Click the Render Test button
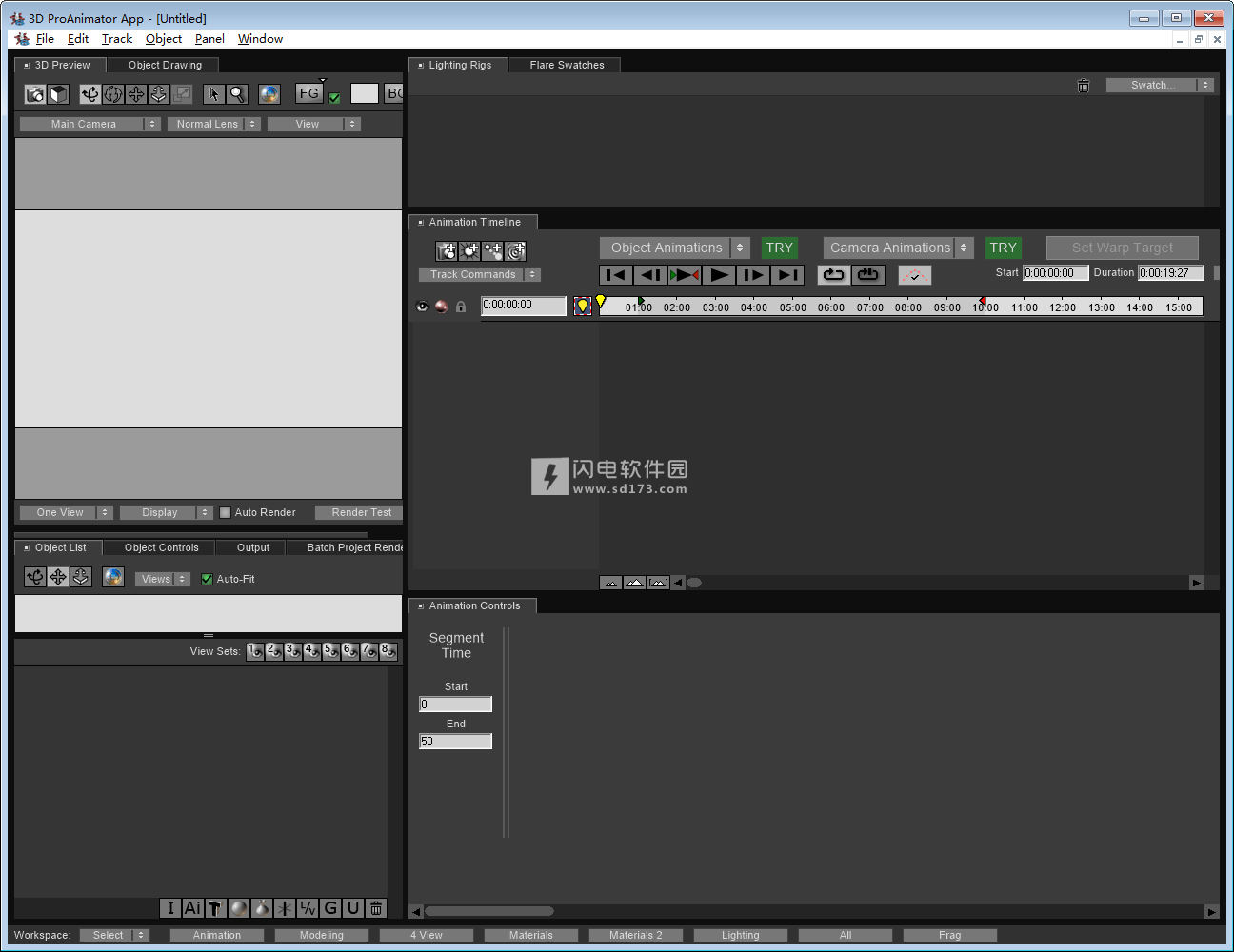The height and width of the screenshot is (952, 1234). [x=361, y=512]
